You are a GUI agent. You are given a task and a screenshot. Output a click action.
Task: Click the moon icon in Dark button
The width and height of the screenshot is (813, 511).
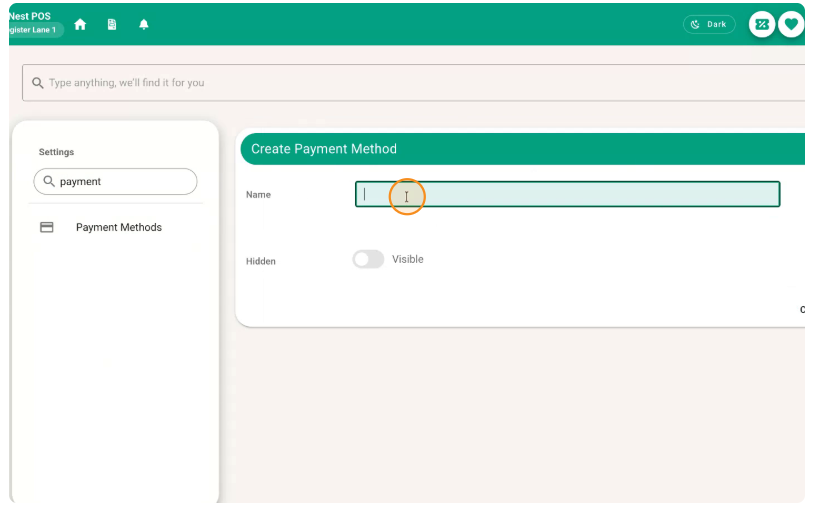[x=695, y=24]
